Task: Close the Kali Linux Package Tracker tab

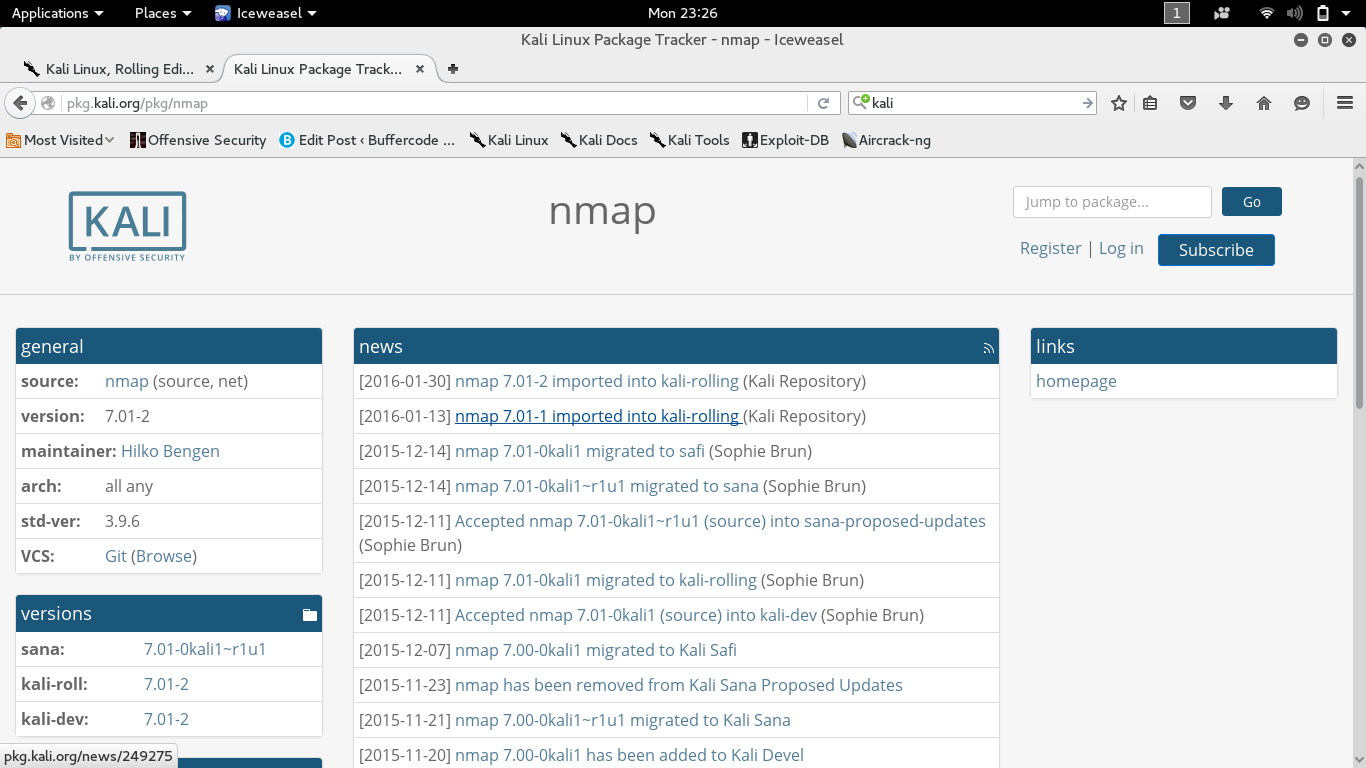Action: coord(420,69)
